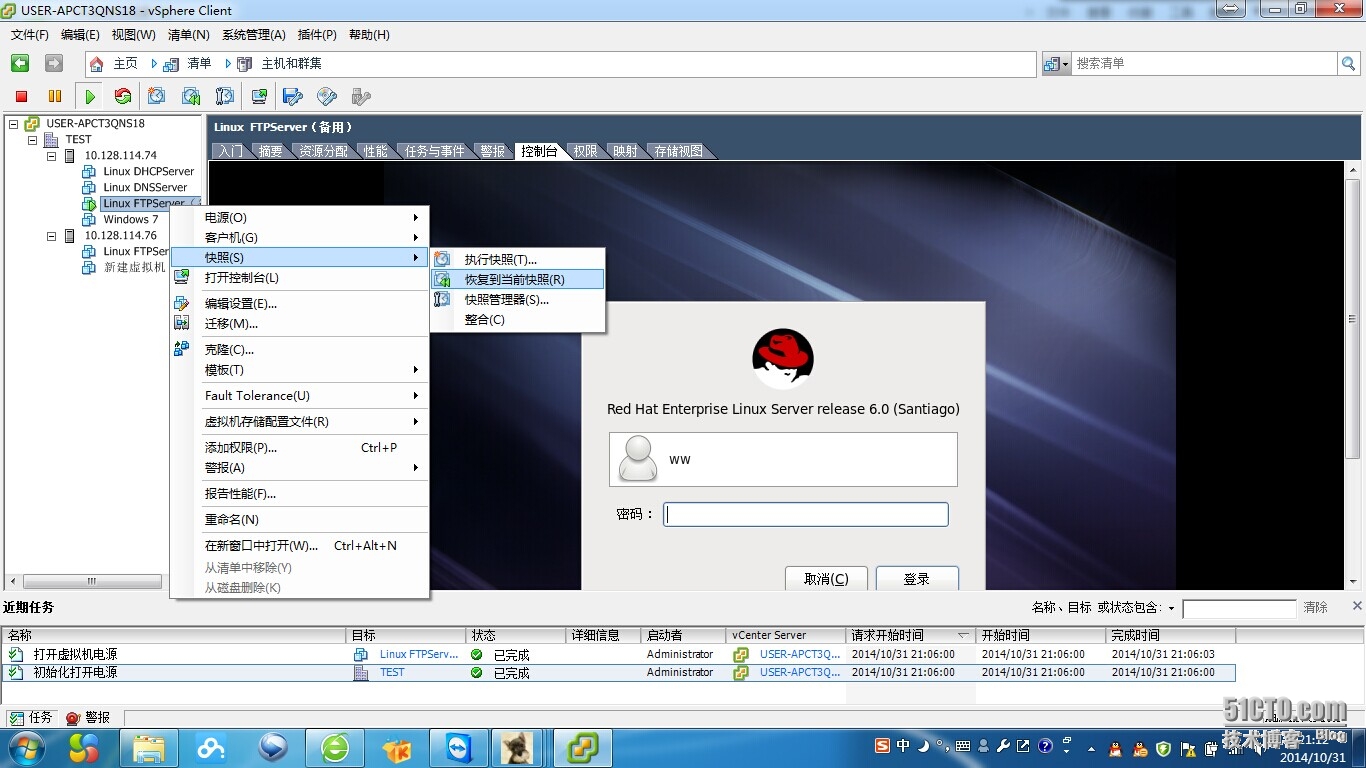Click the Alarms (警报) status bar icon
Image resolution: width=1366 pixels, height=768 pixels.
tap(73, 718)
